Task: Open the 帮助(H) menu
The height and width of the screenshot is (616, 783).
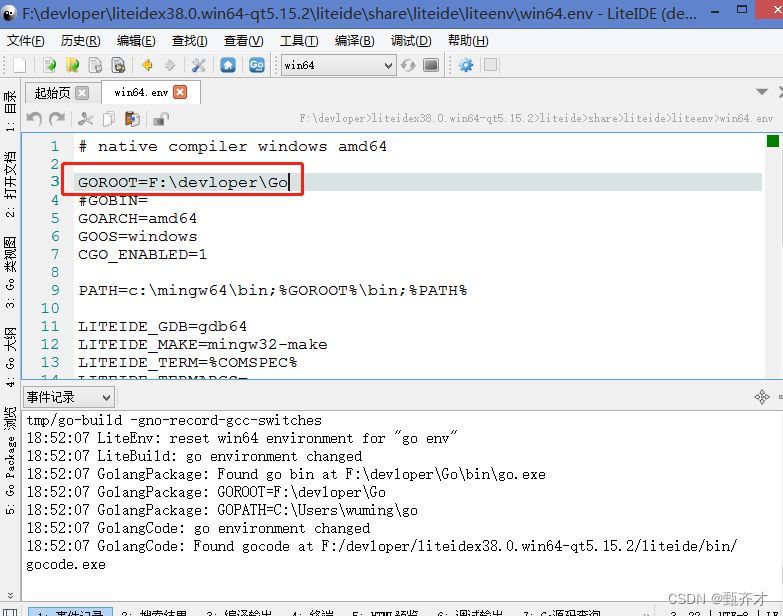Action: click(x=468, y=41)
